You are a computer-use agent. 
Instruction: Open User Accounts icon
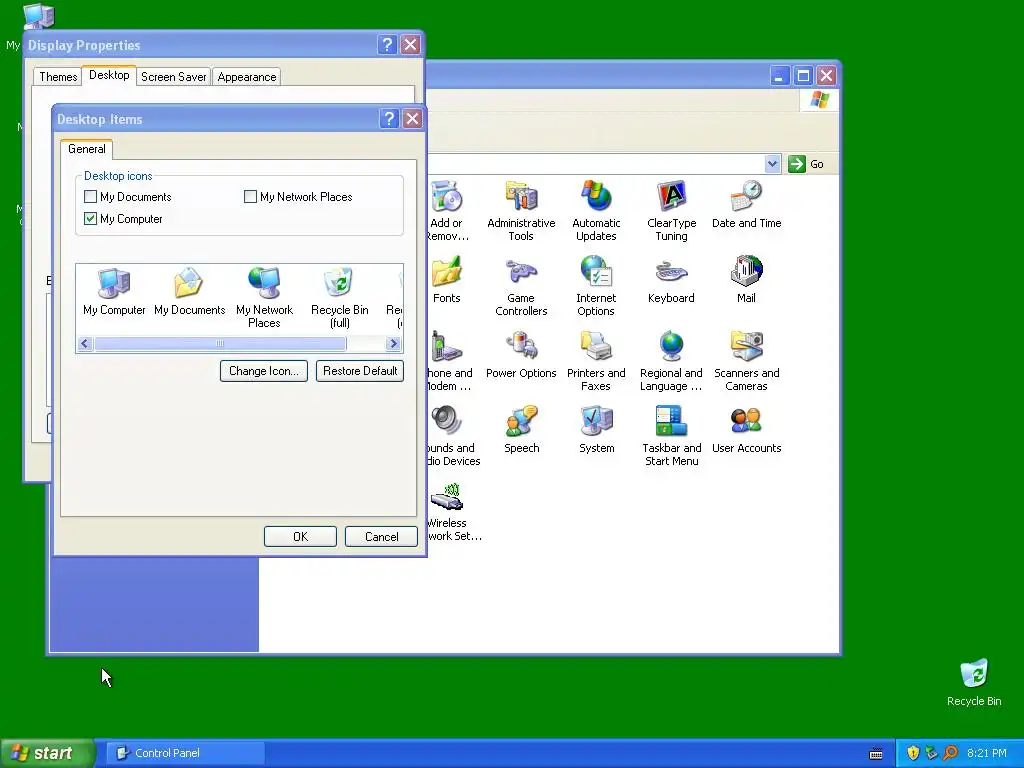pyautogui.click(x=746, y=429)
